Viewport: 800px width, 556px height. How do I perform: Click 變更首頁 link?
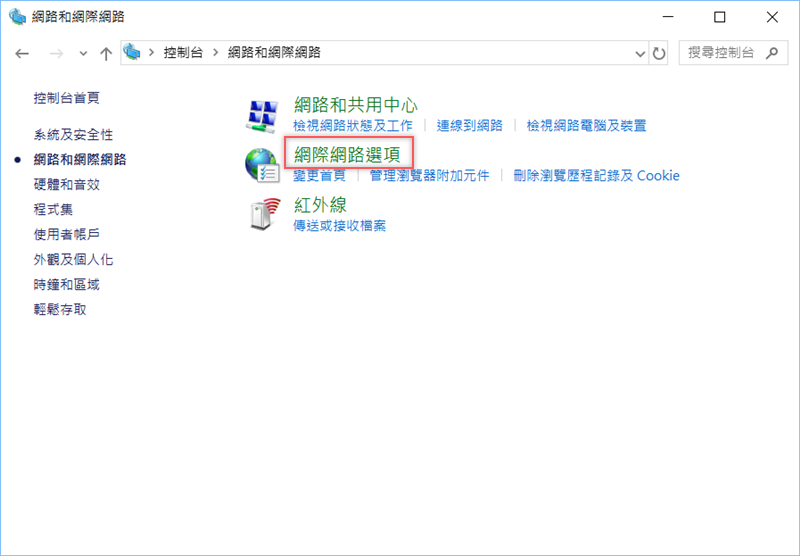(x=319, y=175)
